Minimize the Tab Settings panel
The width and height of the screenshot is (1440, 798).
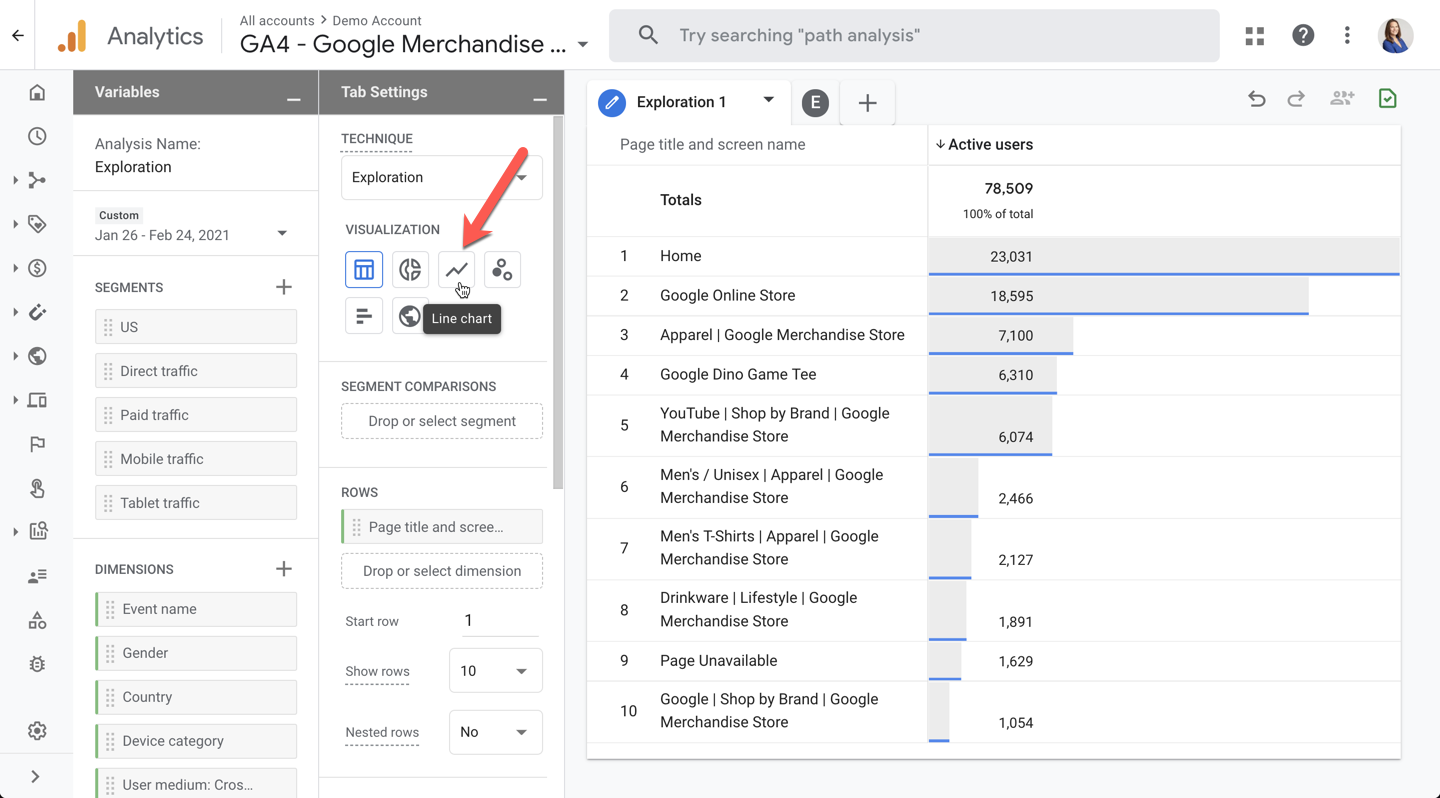pyautogui.click(x=540, y=99)
